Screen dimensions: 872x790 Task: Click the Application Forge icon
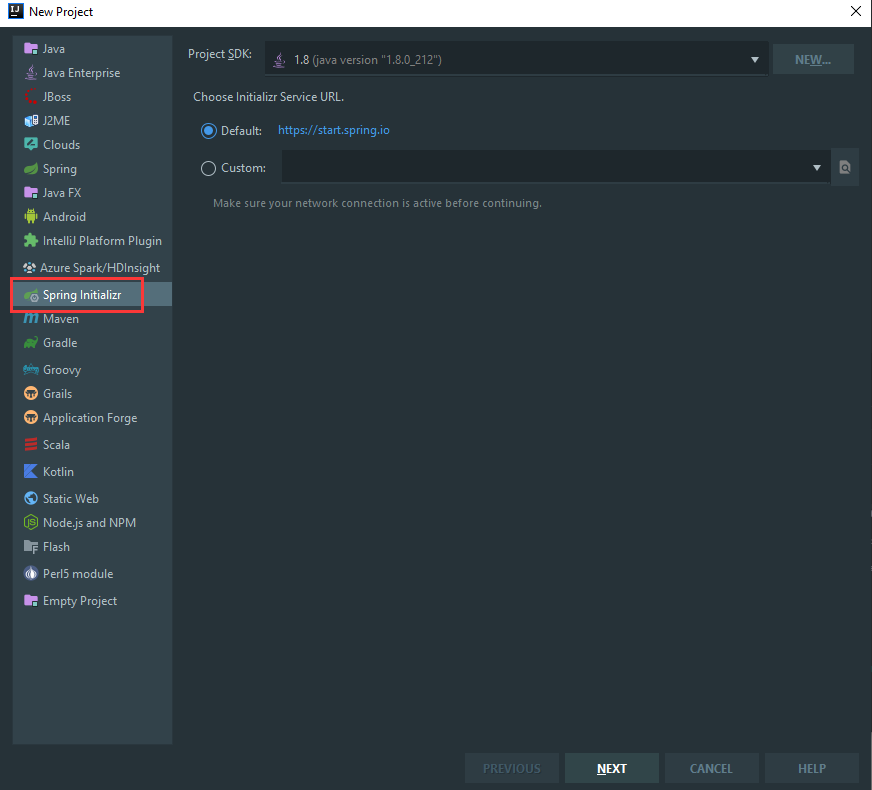point(31,418)
